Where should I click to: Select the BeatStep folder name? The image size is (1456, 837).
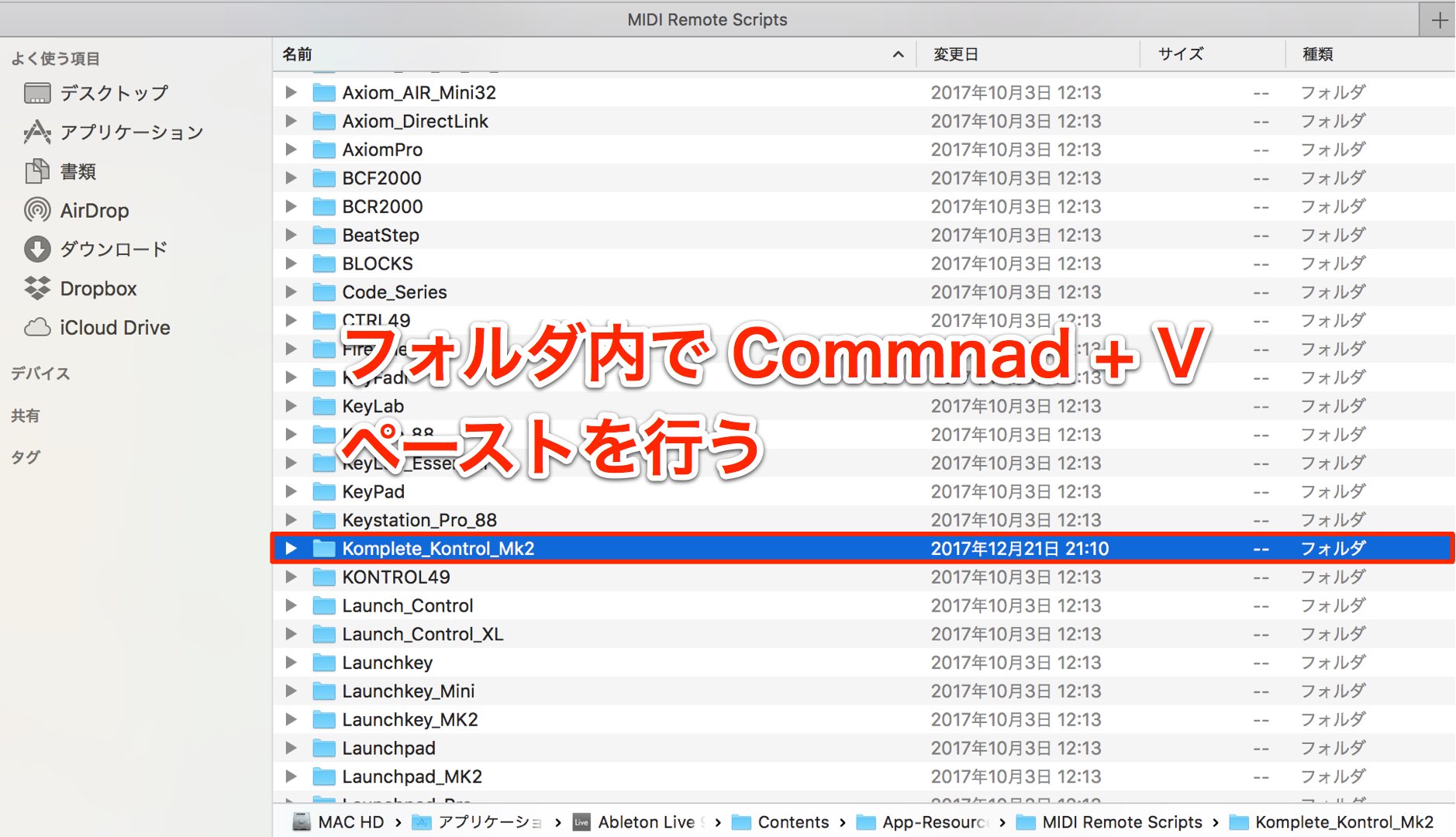coord(381,235)
